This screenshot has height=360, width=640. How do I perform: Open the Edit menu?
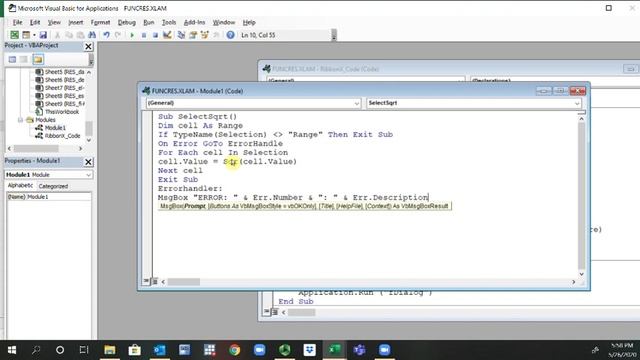[35, 22]
